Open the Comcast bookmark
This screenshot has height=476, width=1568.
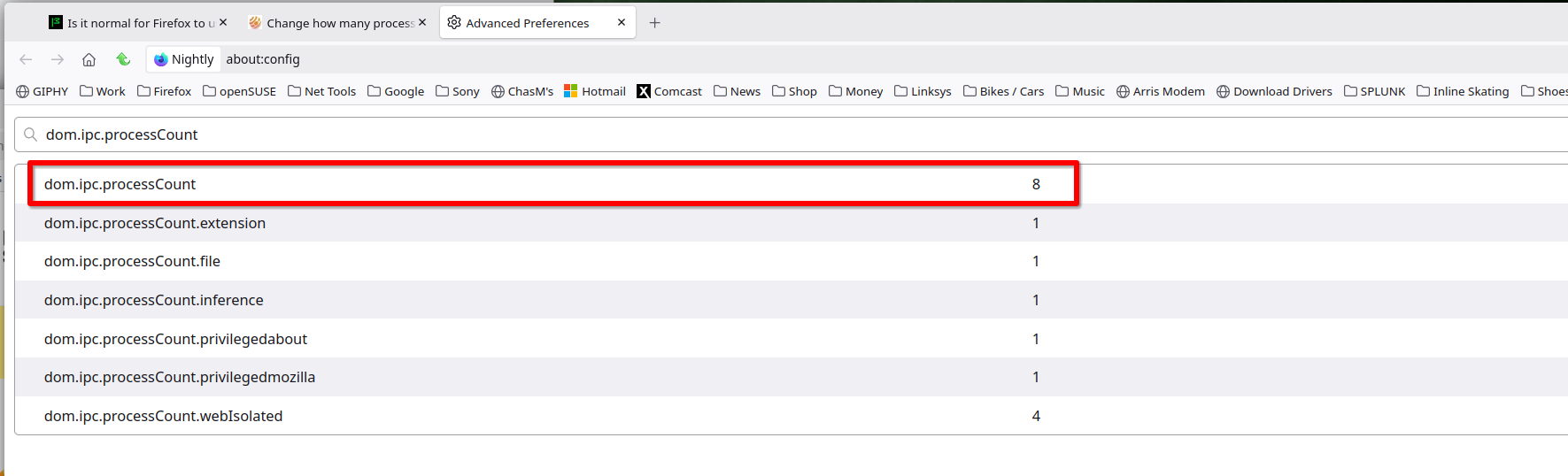point(668,91)
